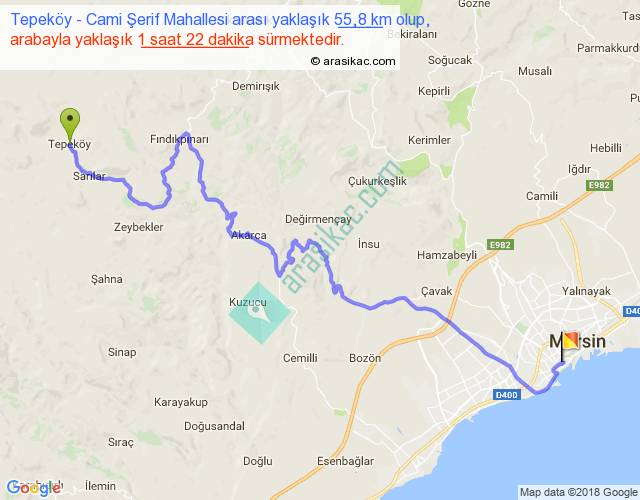The height and width of the screenshot is (500, 640).
Task: Click the Zeybekler village label
Action: pos(138,227)
